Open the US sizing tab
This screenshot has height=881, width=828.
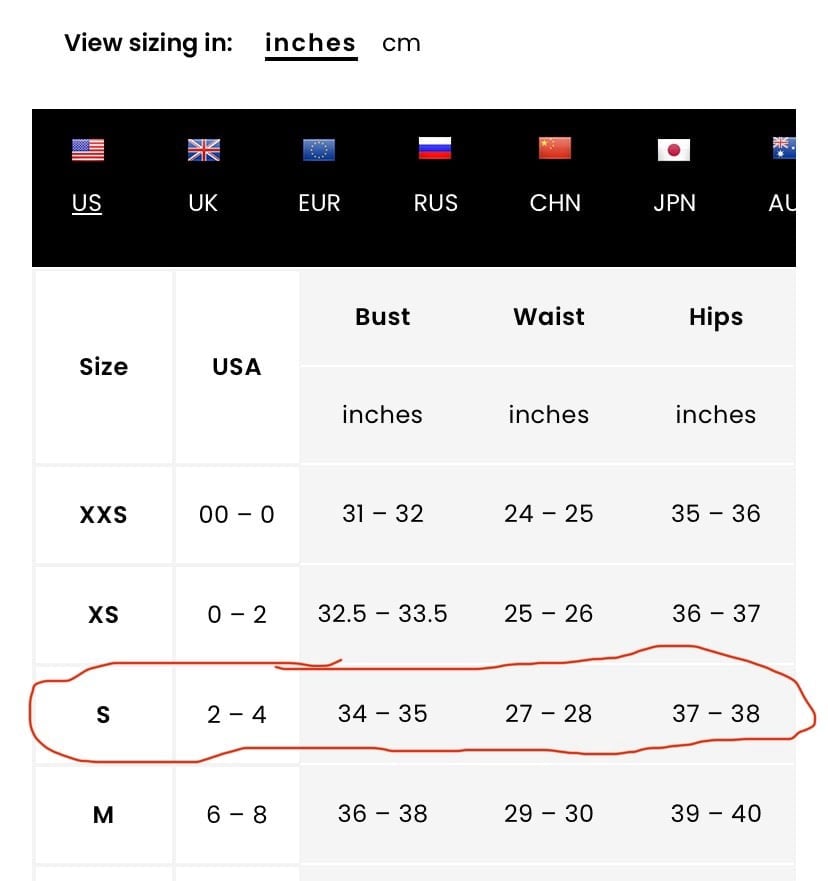point(87,203)
